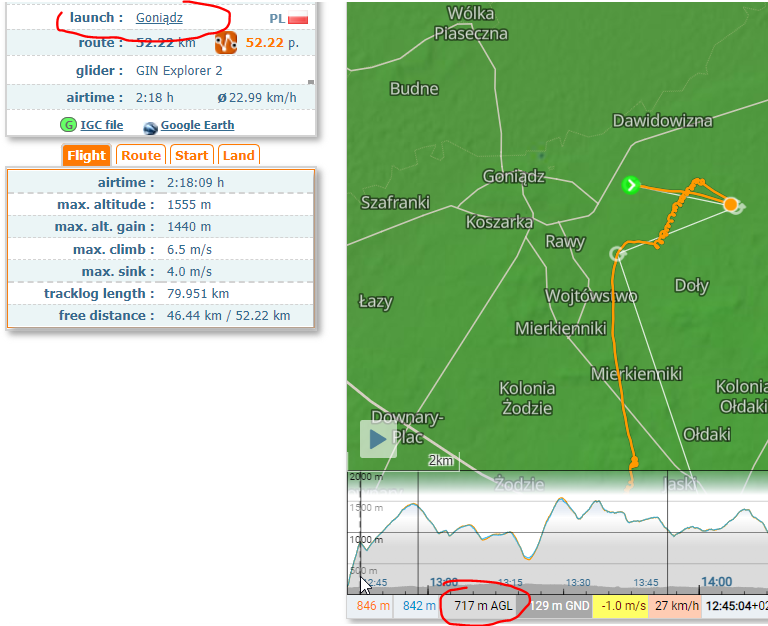Screen dimensions: 768x626
Task: Click the 14:00 mark on the altitude timeline
Action: click(717, 581)
